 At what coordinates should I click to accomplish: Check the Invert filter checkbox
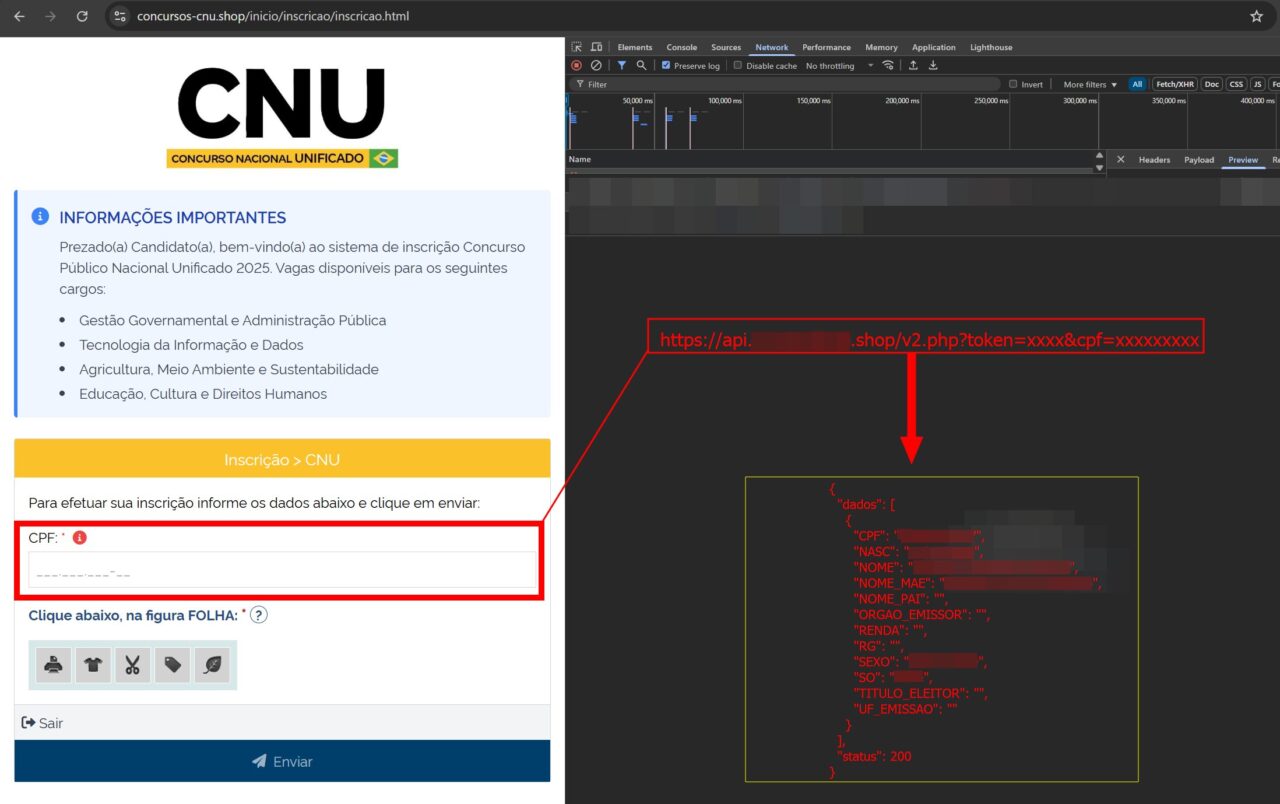click(x=1013, y=84)
